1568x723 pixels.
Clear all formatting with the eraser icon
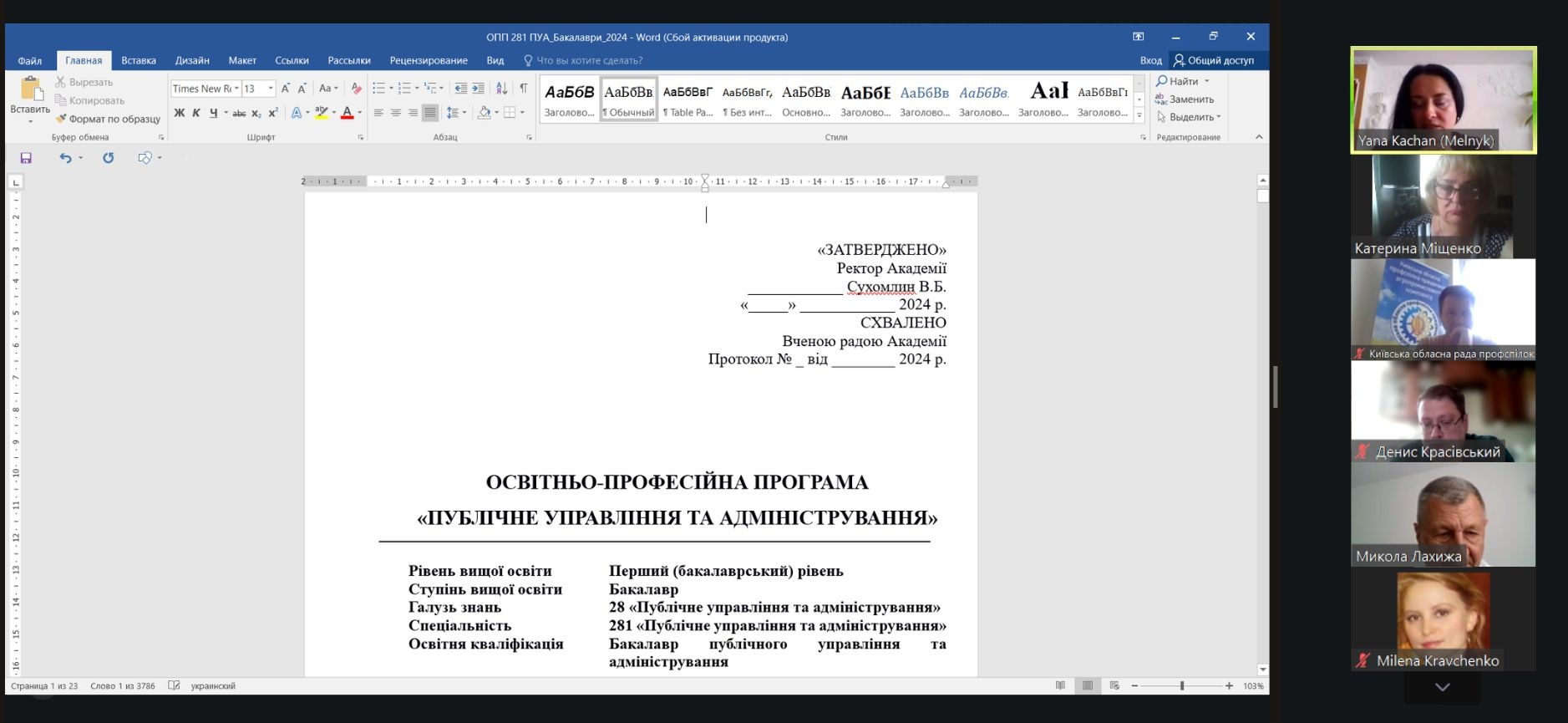pos(356,88)
